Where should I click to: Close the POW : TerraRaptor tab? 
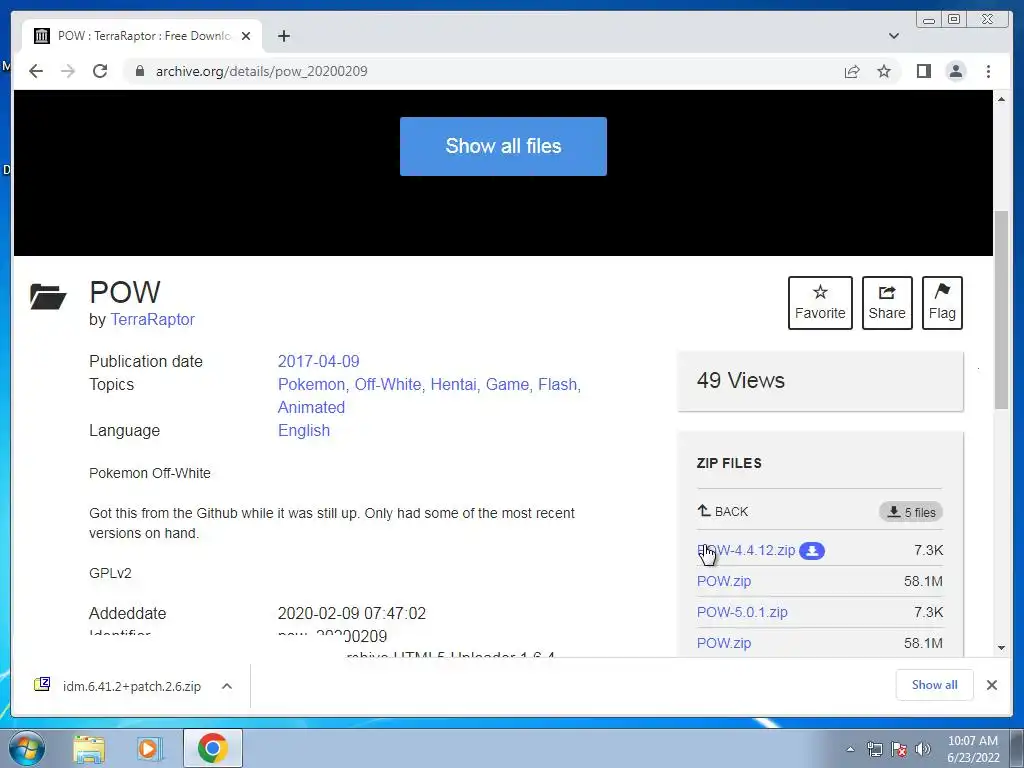tap(246, 36)
